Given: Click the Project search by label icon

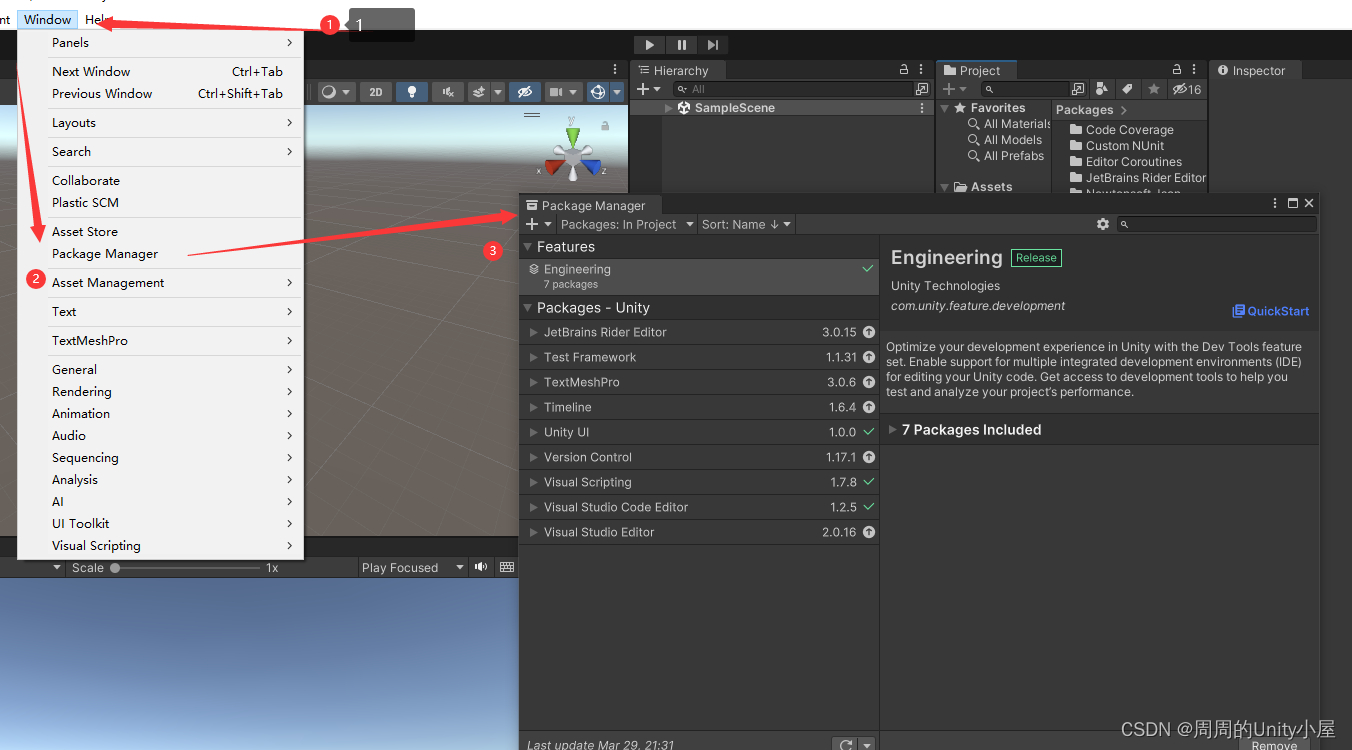Looking at the screenshot, I should [1127, 89].
